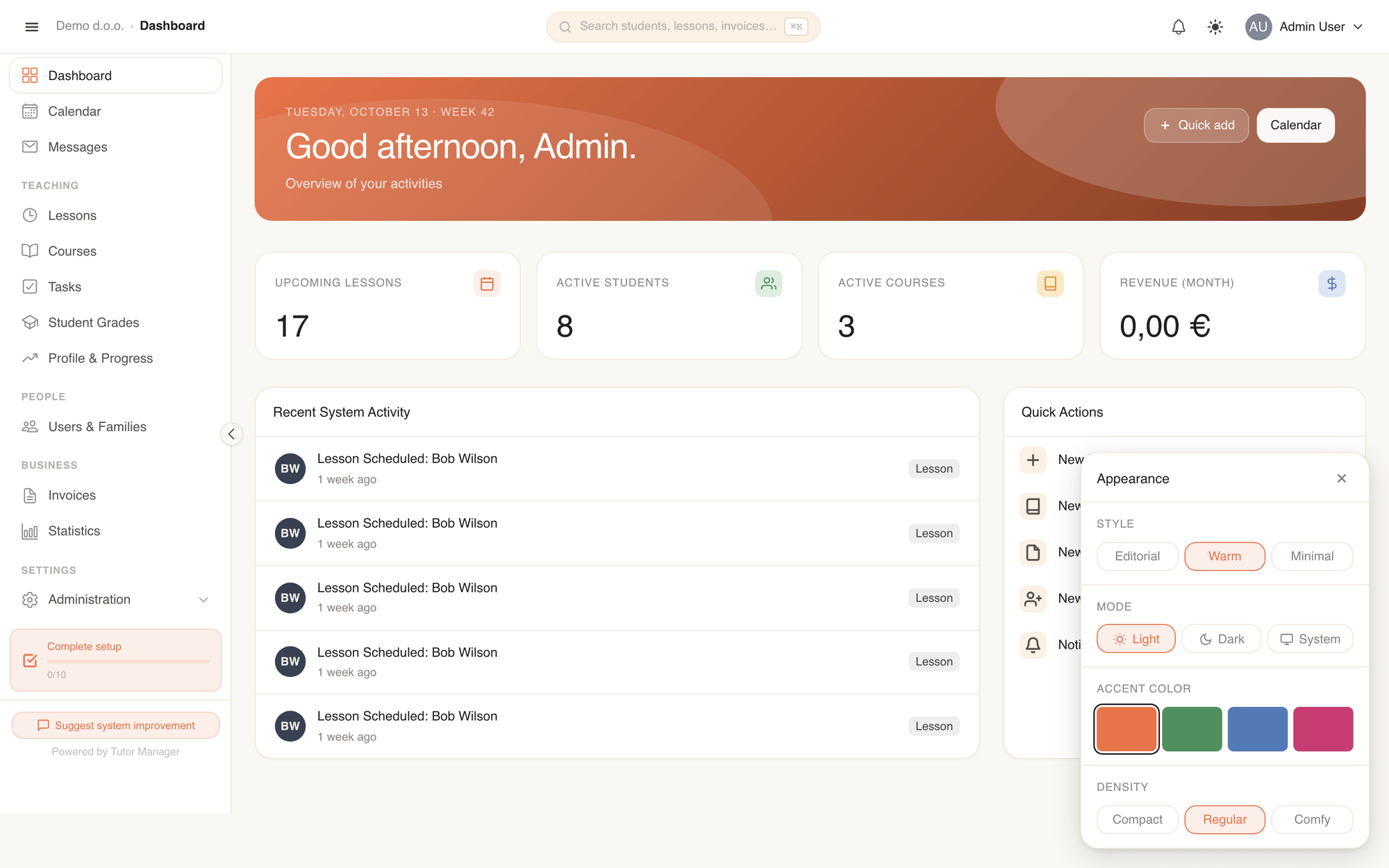Open the notifications bell in header
This screenshot has height=868, width=1389.
pos(1179,27)
